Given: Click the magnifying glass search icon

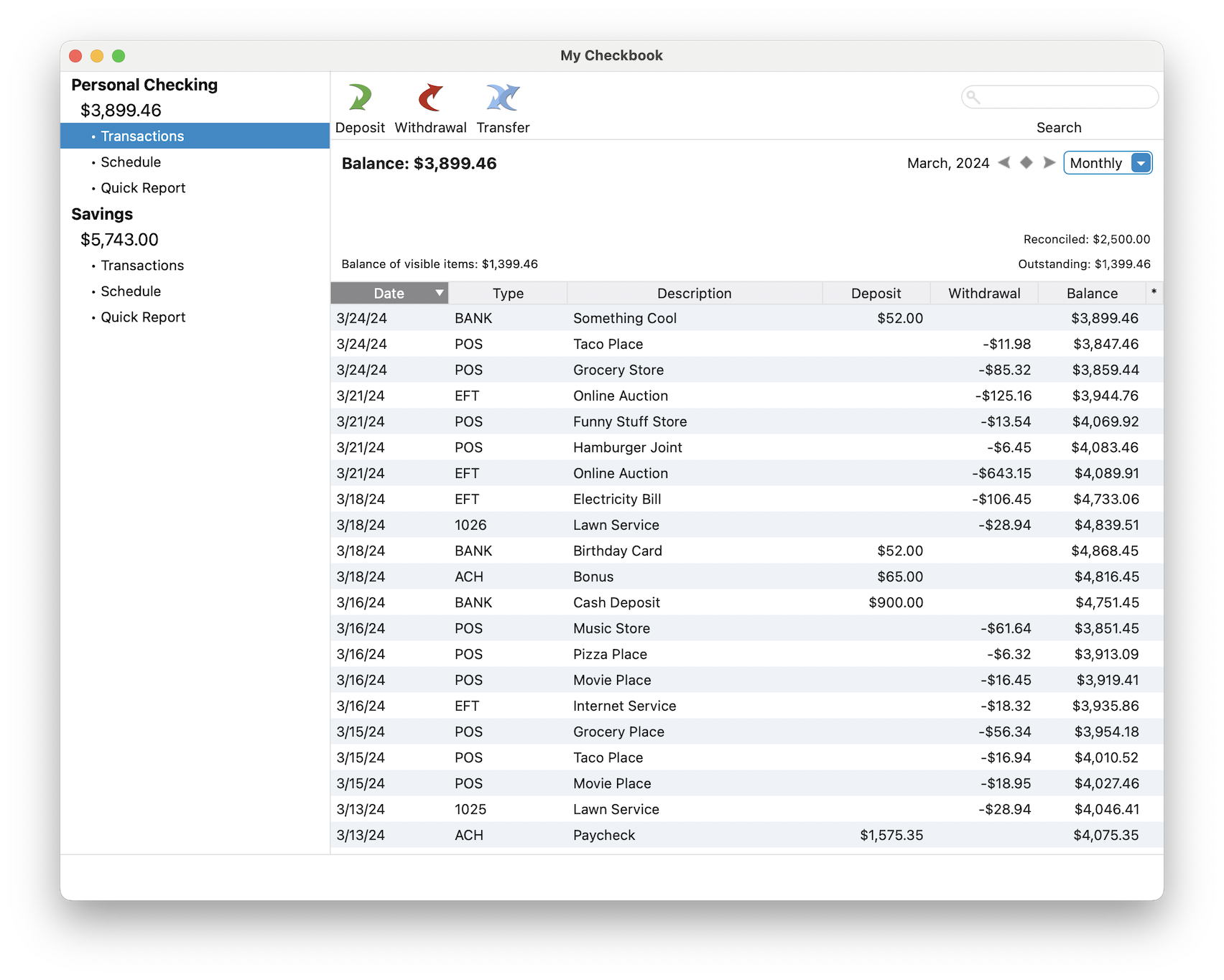Looking at the screenshot, I should 973,97.
